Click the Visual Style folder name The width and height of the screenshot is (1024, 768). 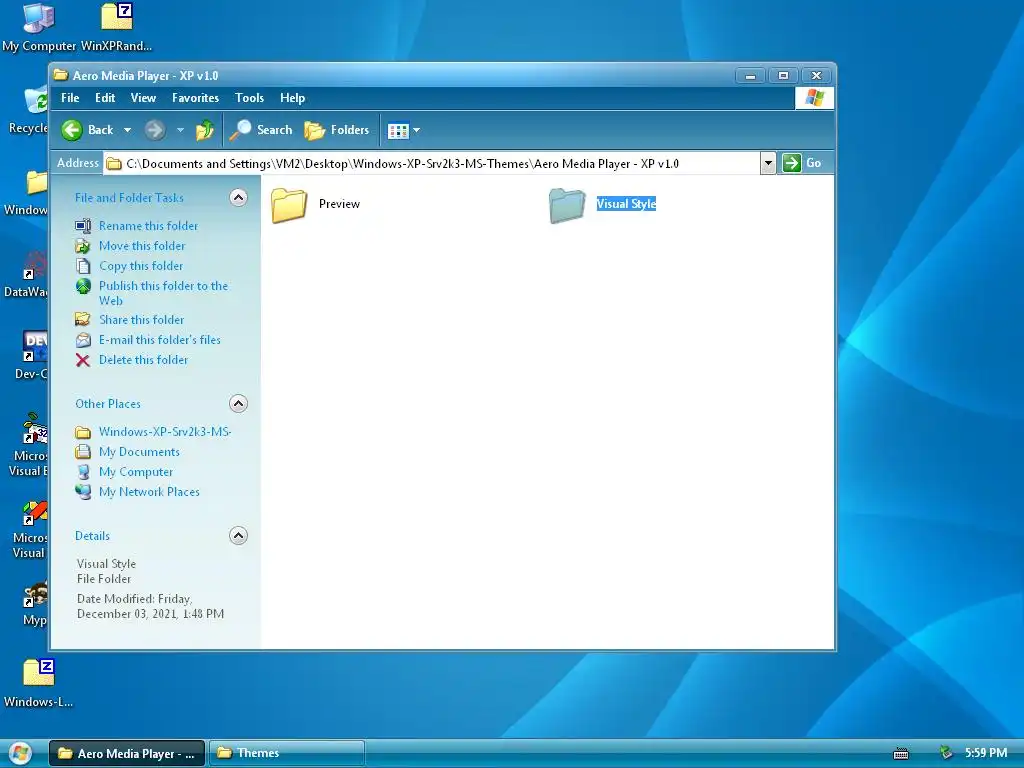coord(626,204)
